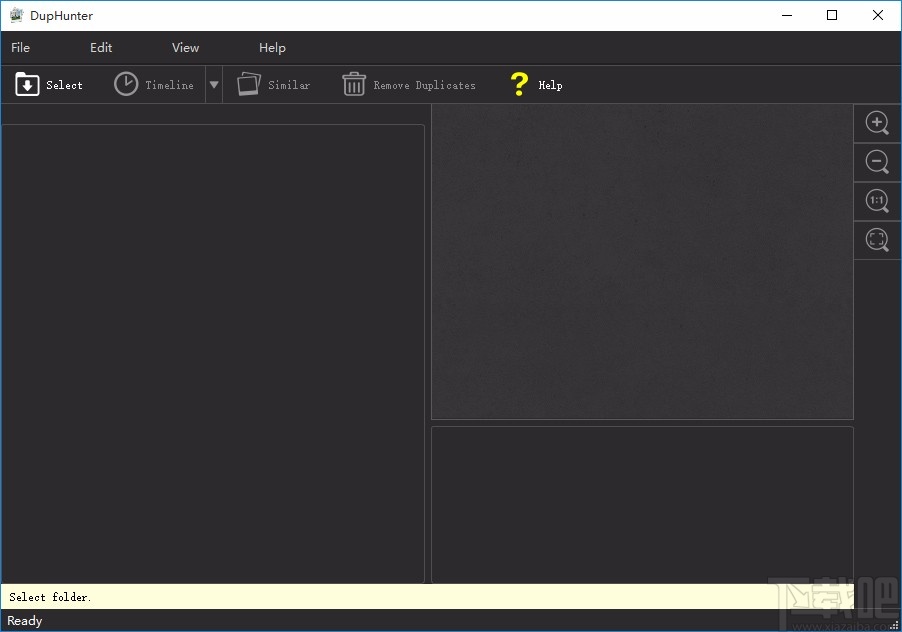
Task: Open Help via the yellow question mark
Action: [x=518, y=85]
